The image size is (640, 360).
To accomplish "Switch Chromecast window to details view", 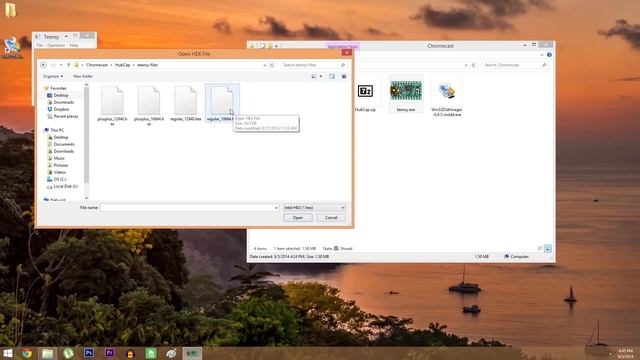I will click(540, 248).
